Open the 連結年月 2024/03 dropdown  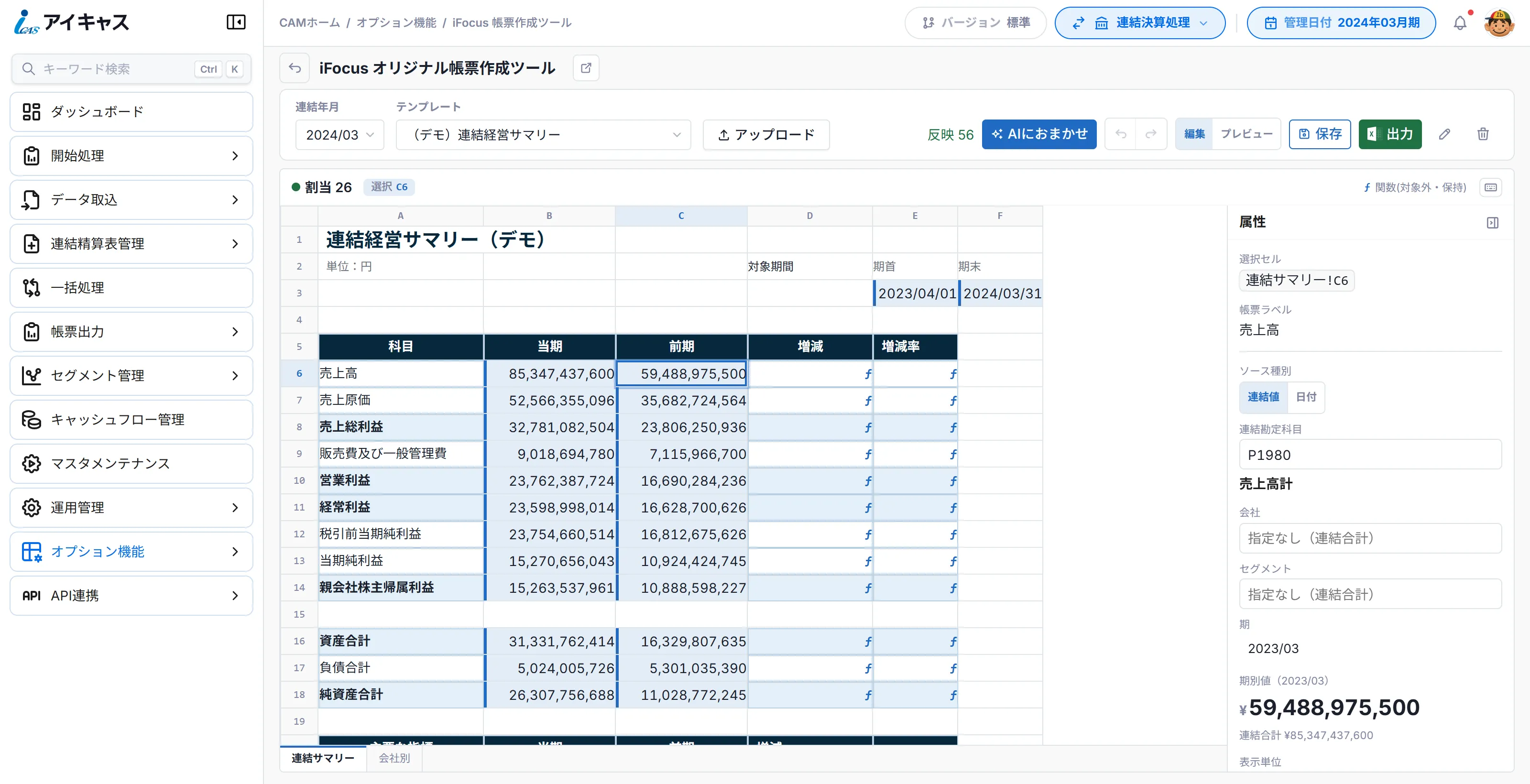pos(340,135)
